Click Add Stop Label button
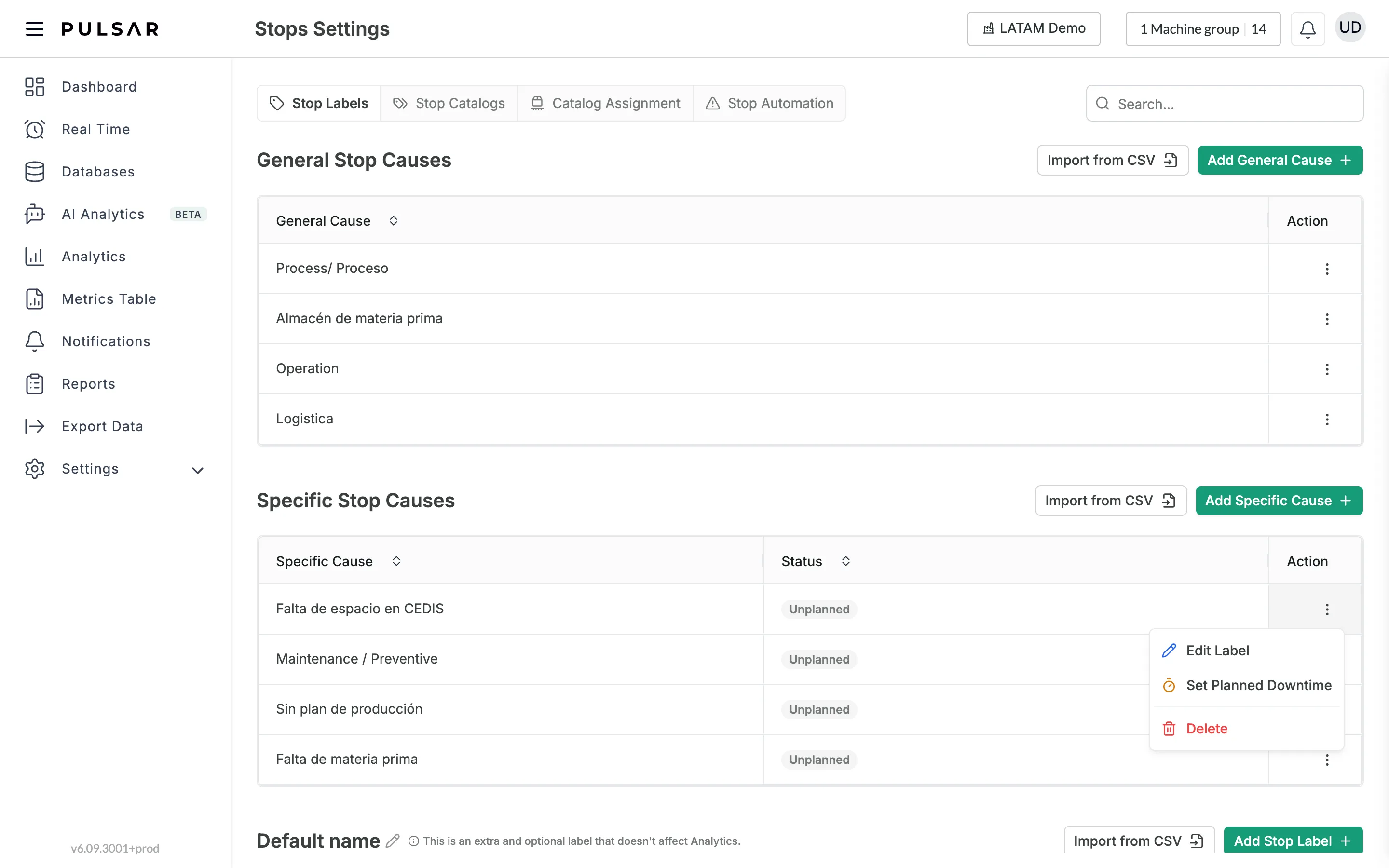 (1293, 841)
